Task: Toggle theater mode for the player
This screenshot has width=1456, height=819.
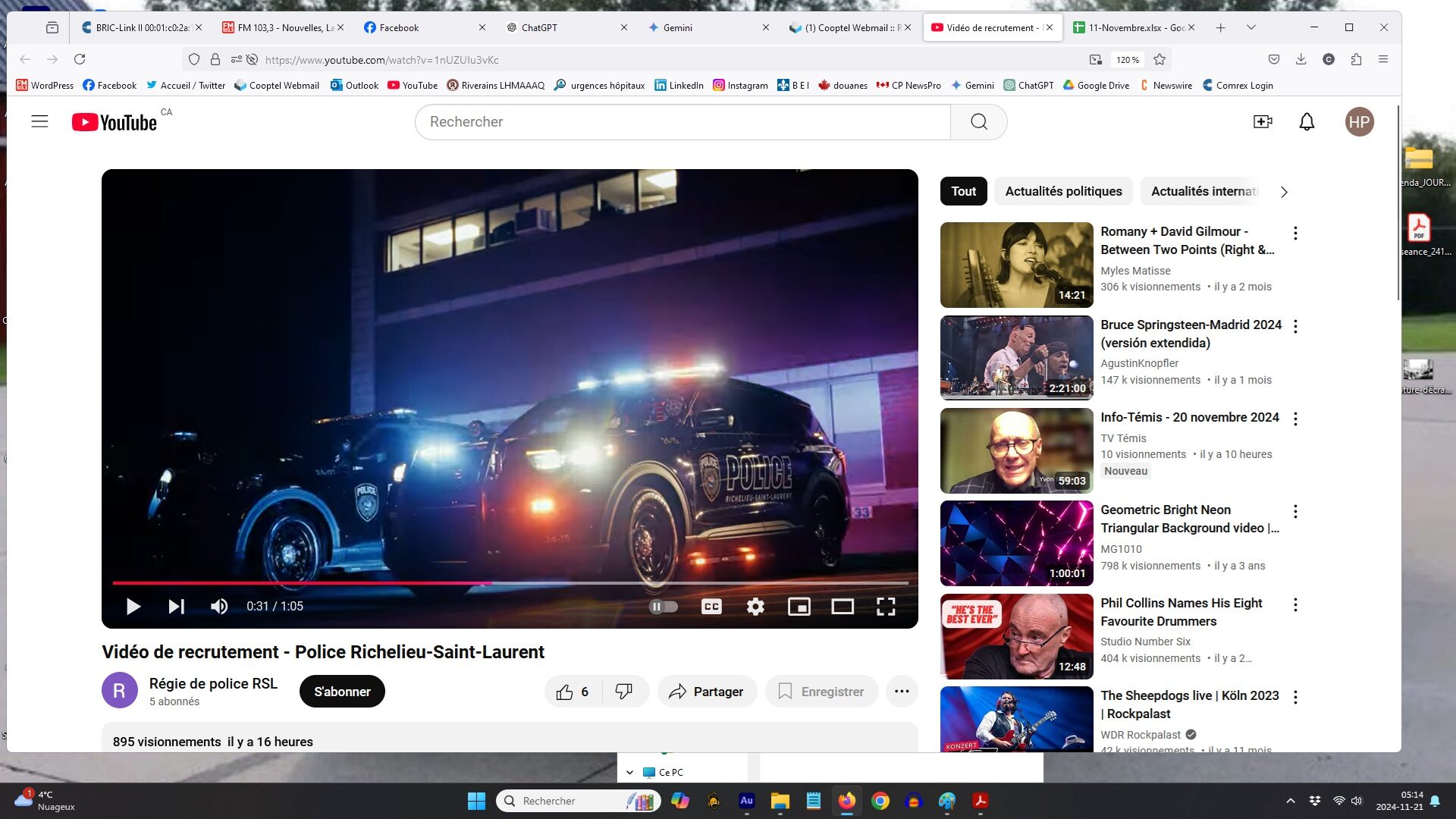Action: point(843,606)
